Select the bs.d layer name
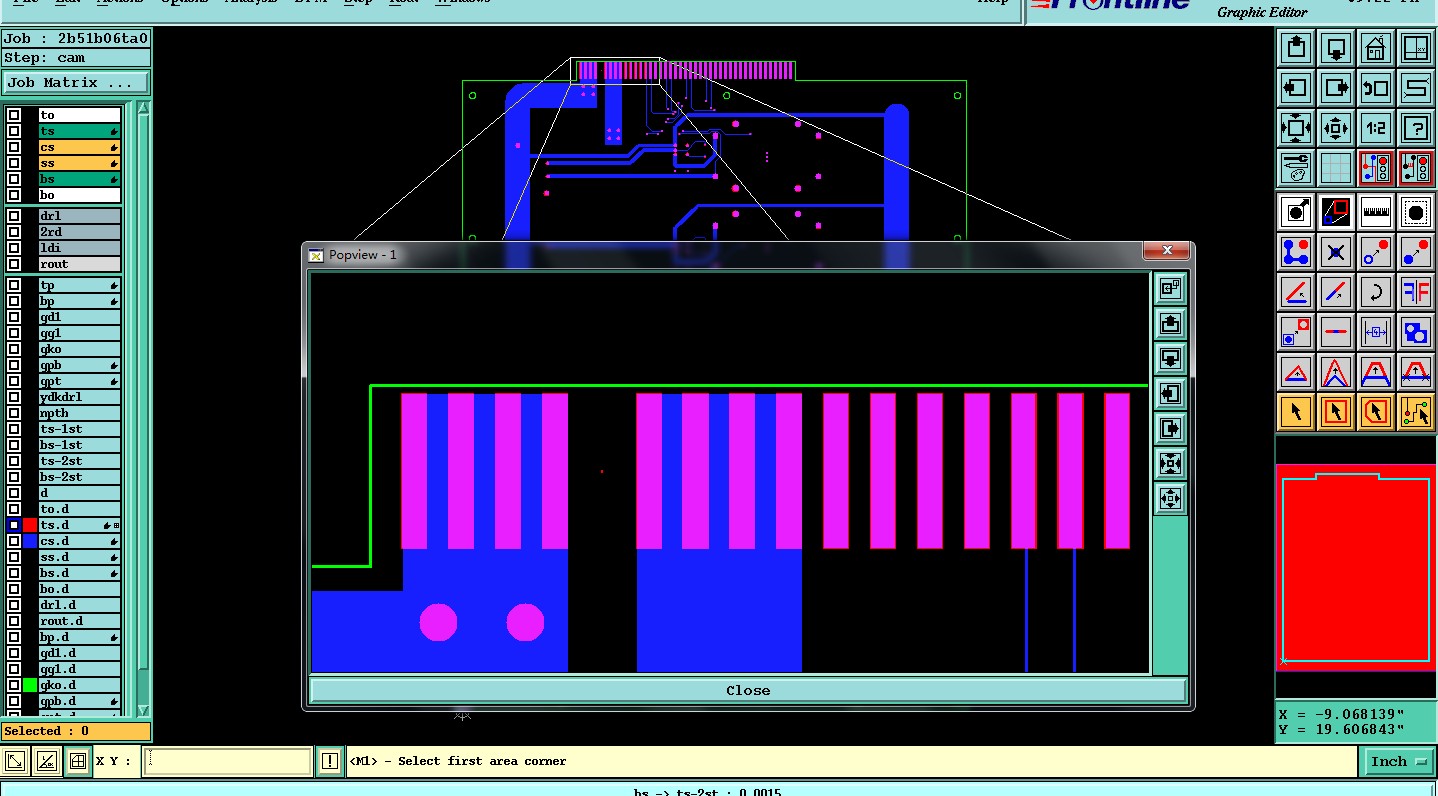Viewport: 1438px width, 796px height. (x=79, y=573)
